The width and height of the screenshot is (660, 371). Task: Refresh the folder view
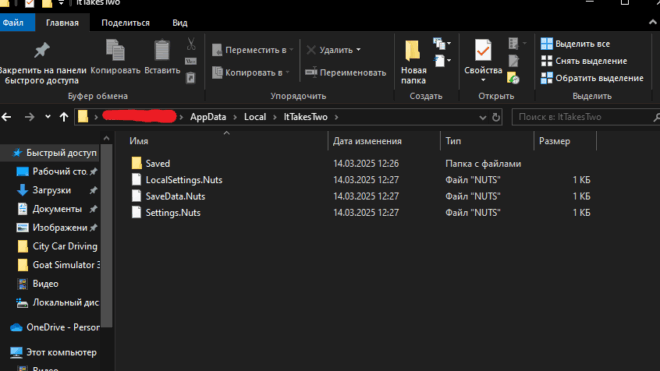(x=496, y=117)
